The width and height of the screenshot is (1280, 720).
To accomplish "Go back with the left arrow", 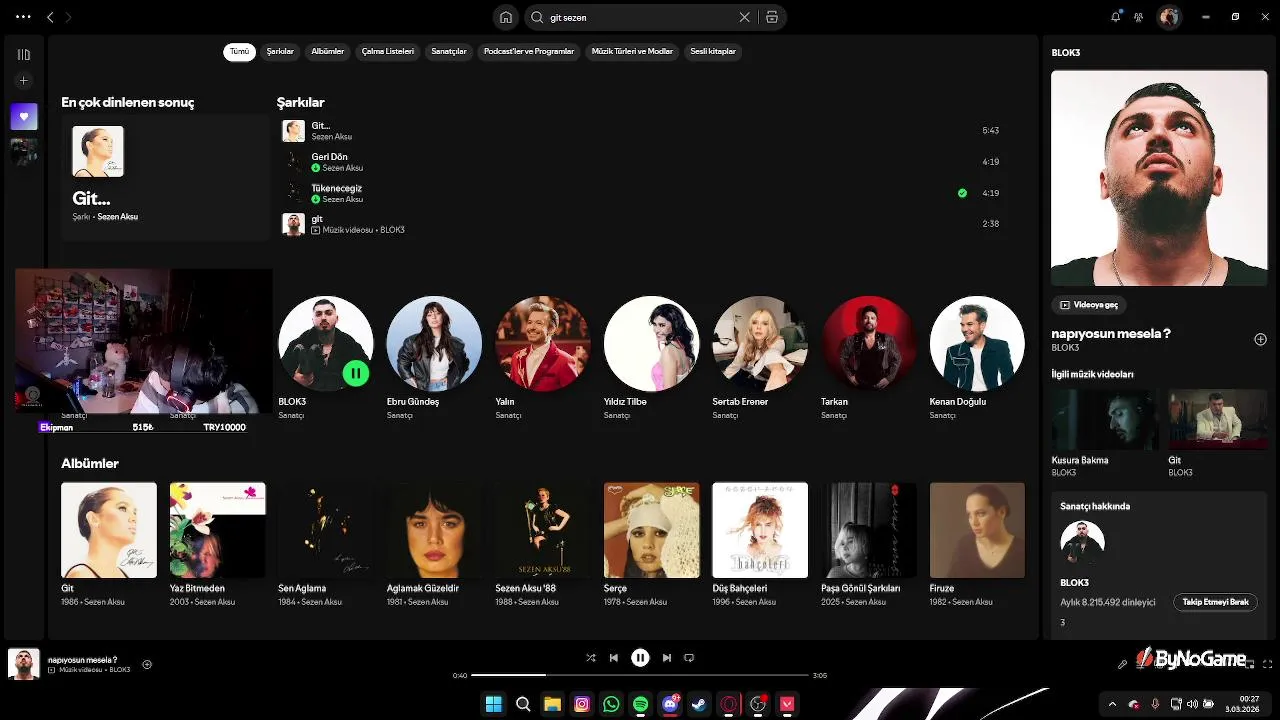I will [50, 17].
